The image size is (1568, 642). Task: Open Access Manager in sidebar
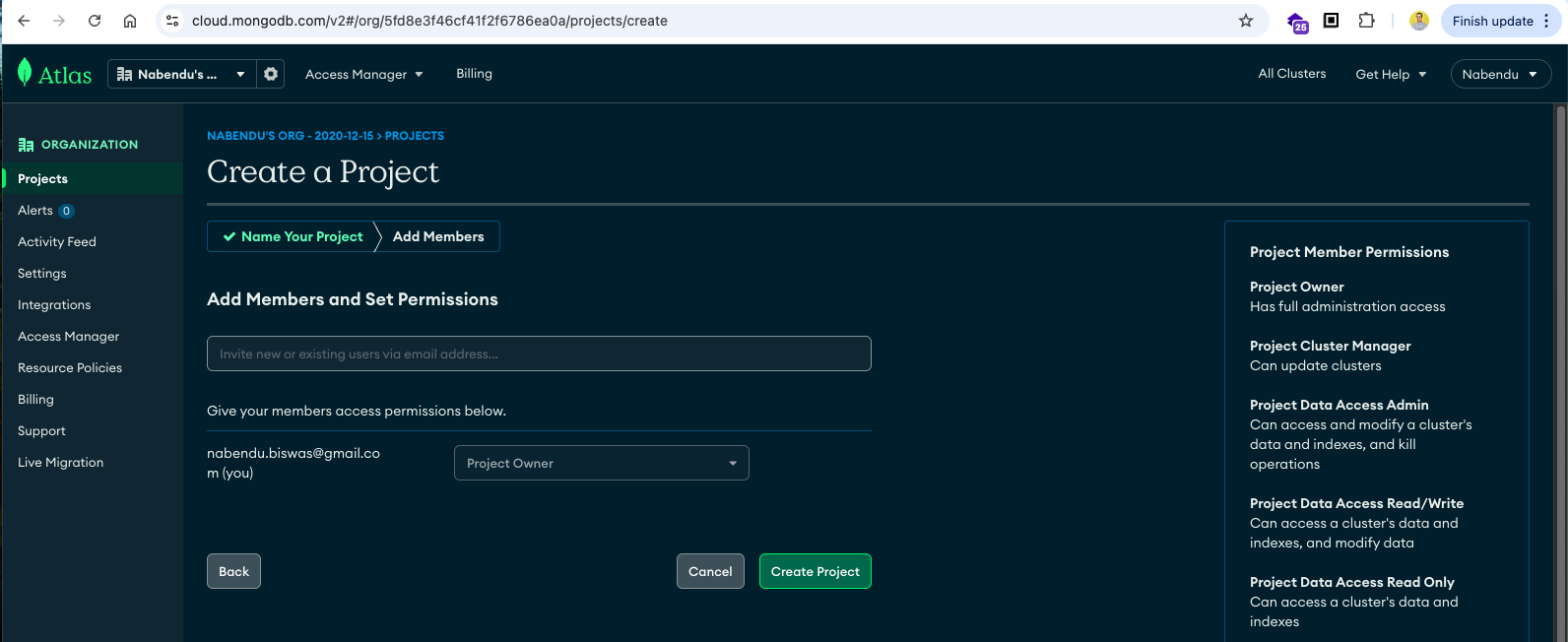pyautogui.click(x=68, y=337)
